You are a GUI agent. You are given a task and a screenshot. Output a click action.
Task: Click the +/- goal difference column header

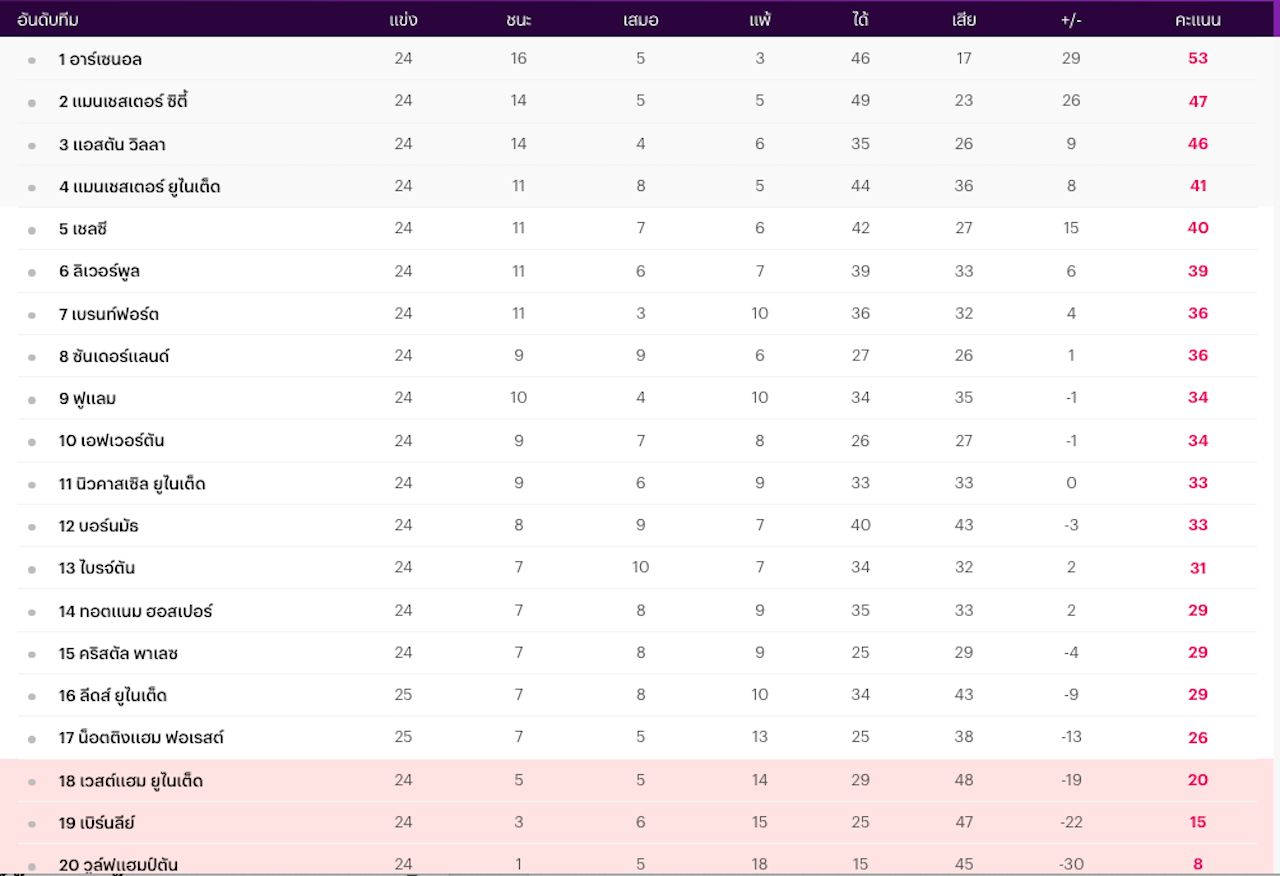click(1071, 20)
